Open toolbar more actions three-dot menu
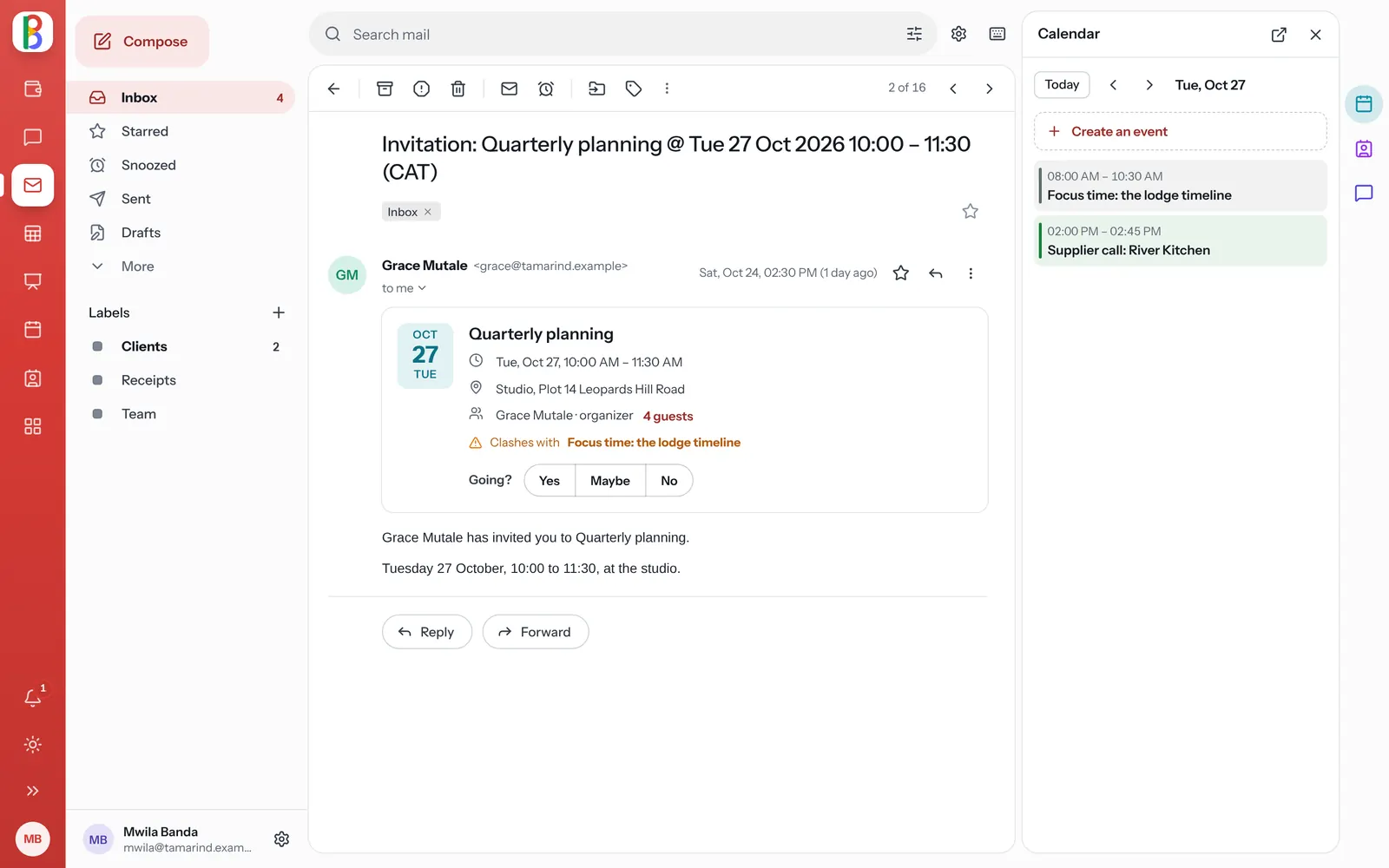Screen dimensions: 1389x868 click(667, 89)
